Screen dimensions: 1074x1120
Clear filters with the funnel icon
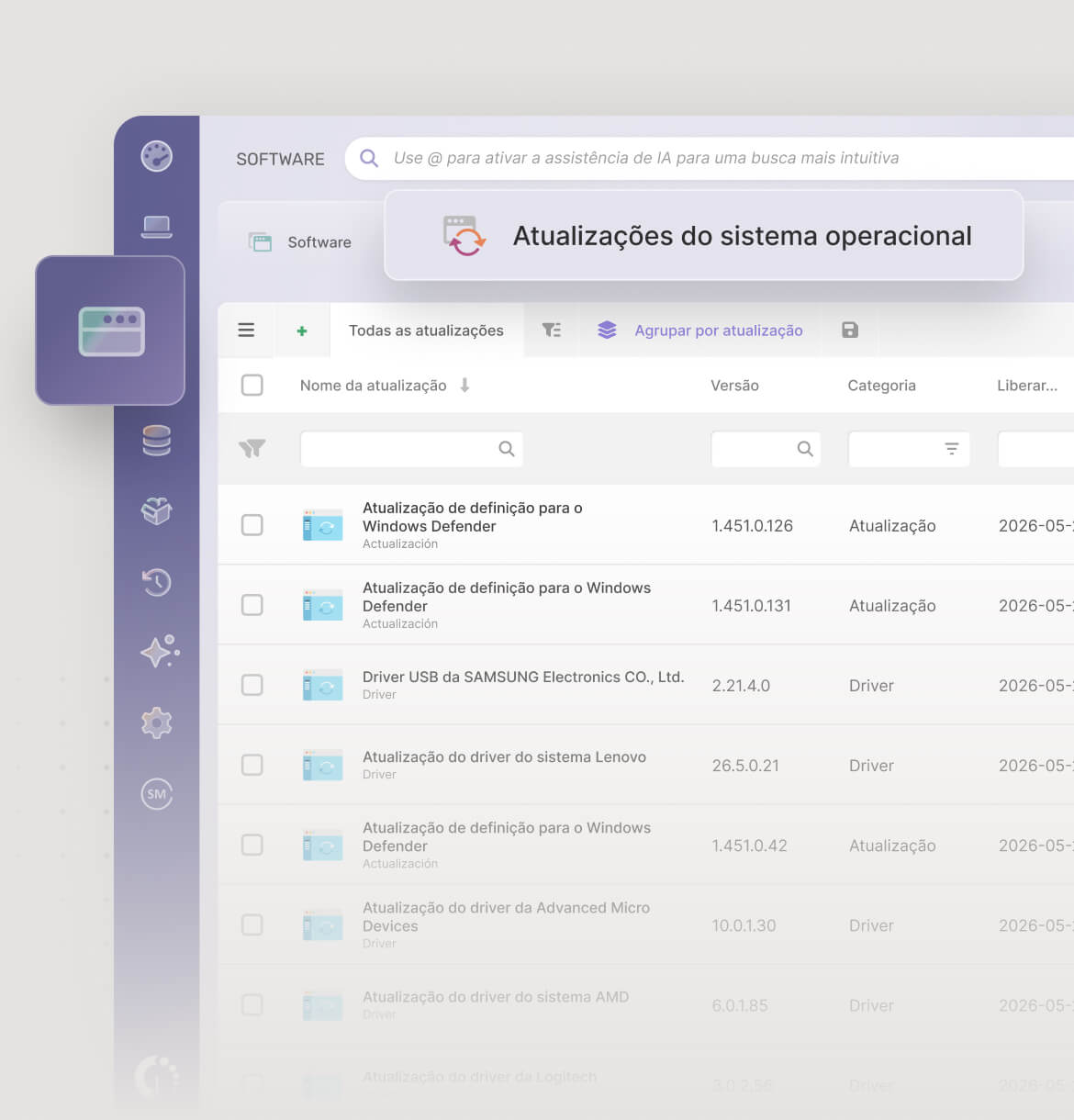[252, 449]
